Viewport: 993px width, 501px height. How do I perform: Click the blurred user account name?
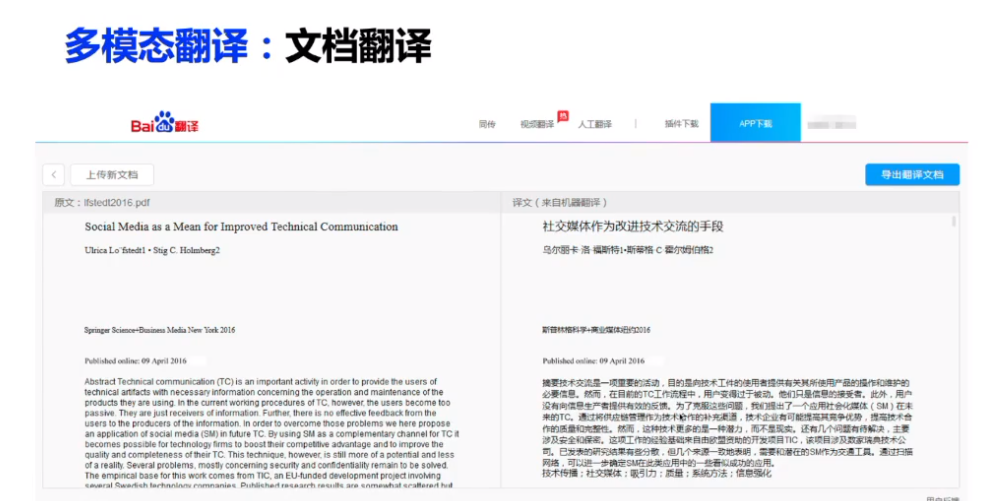click(x=832, y=124)
